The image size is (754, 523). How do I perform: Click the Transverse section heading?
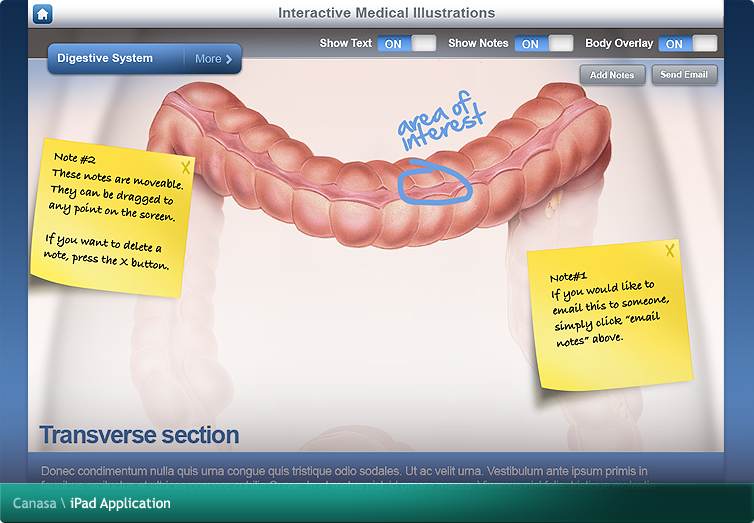[x=139, y=435]
